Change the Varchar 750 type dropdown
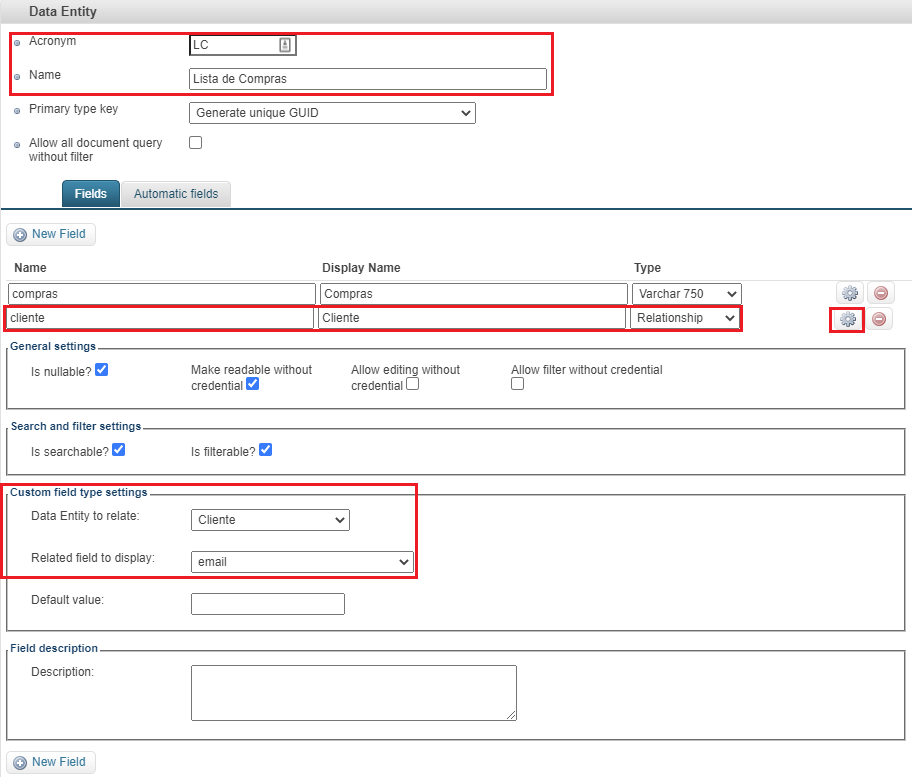 pyautogui.click(x=686, y=293)
